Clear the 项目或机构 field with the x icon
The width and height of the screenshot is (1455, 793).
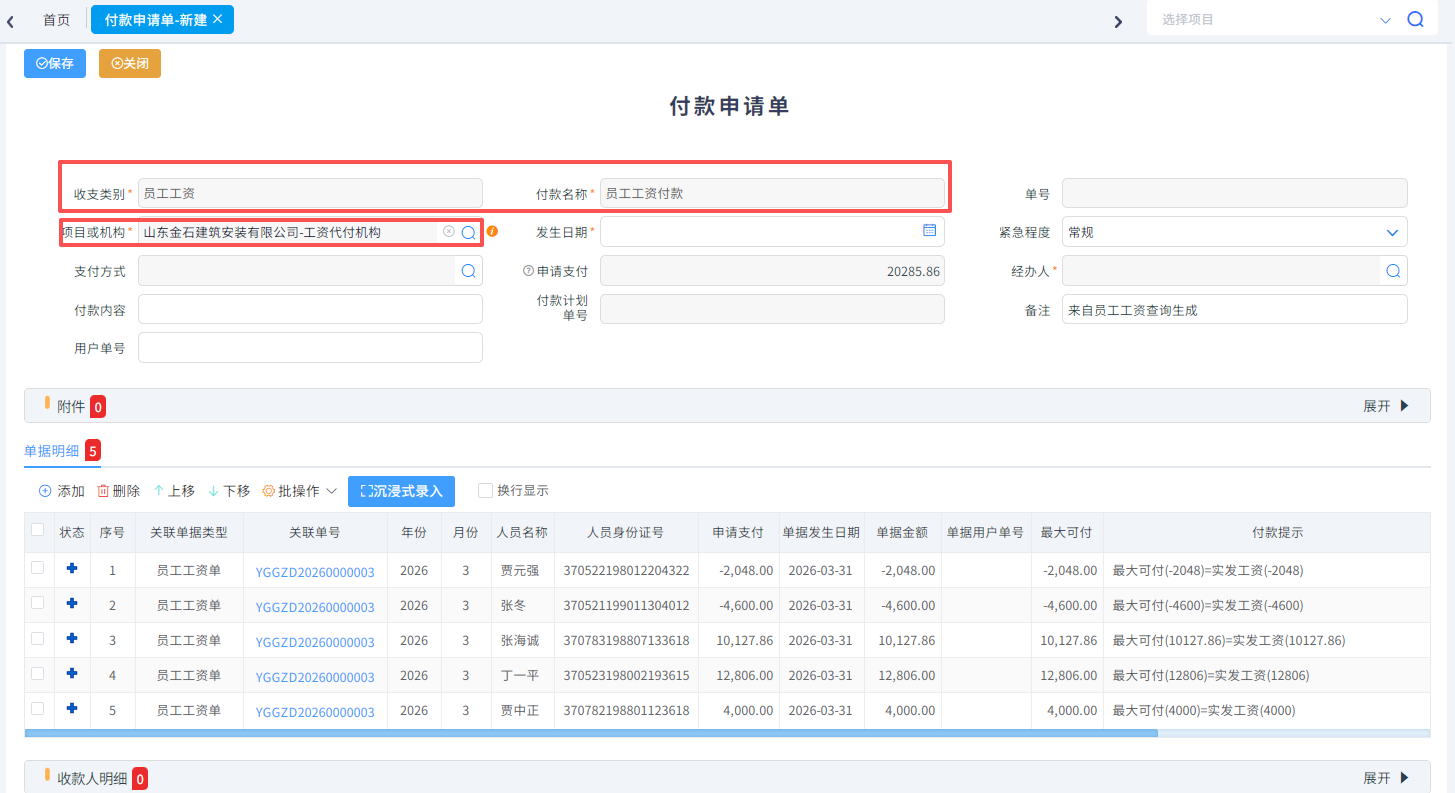click(x=449, y=231)
